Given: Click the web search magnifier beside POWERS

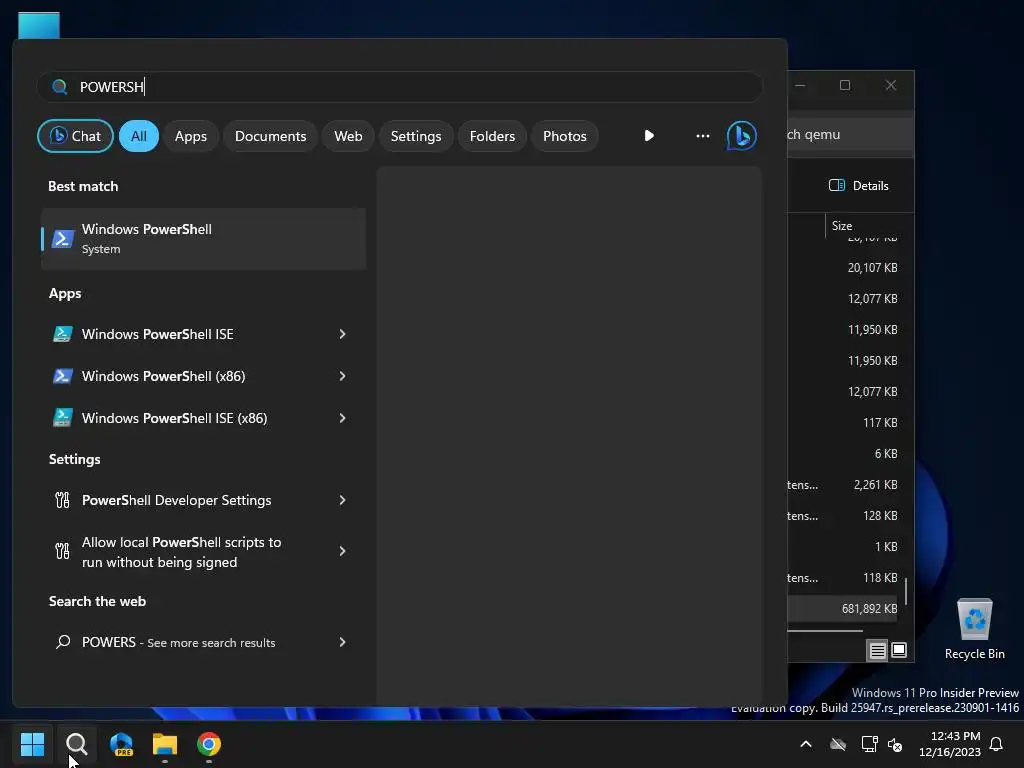Looking at the screenshot, I should [x=63, y=642].
